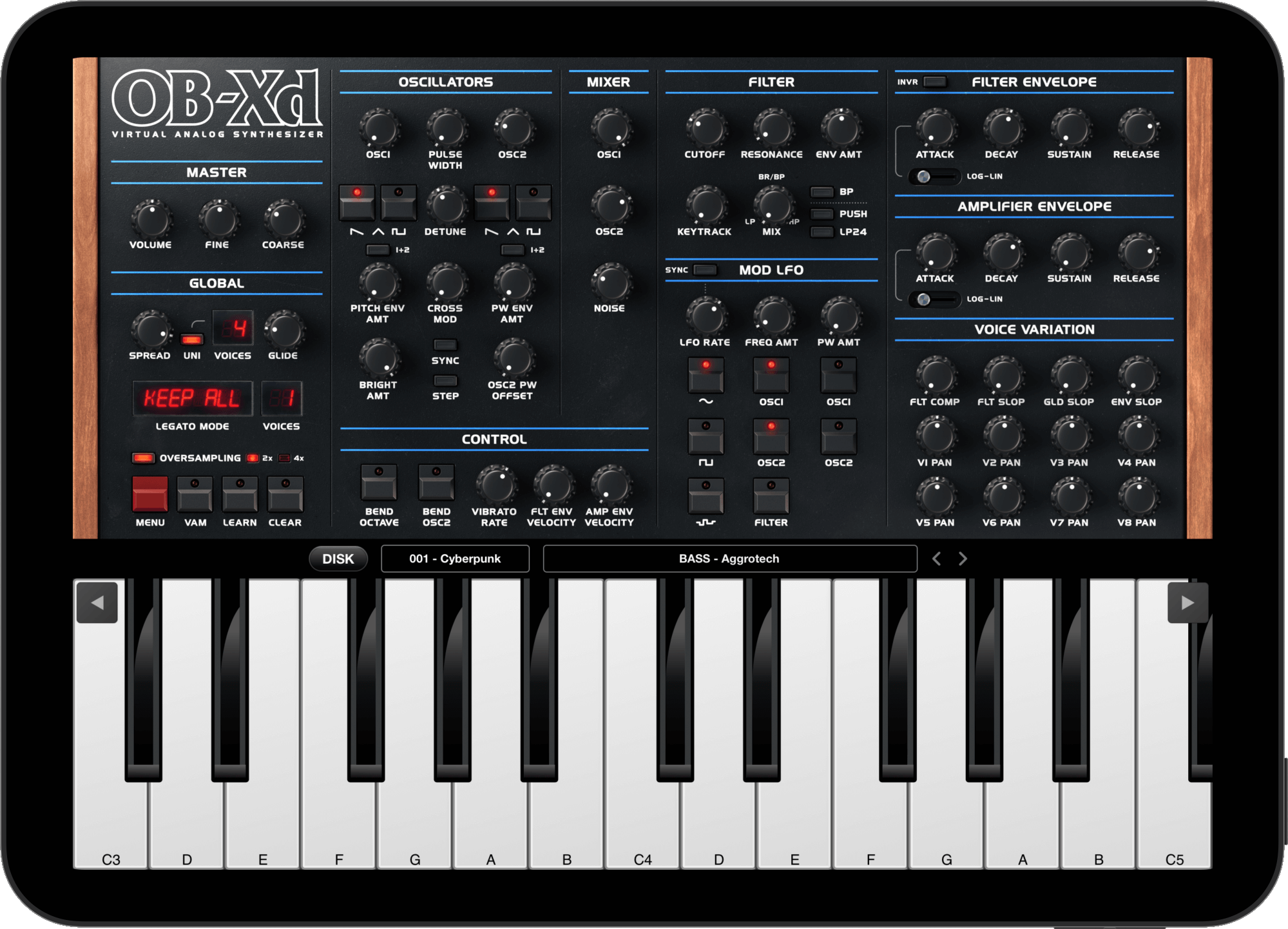Screen dimensions: 1288x929
Task: Click the V1 Pan knob
Action: [936, 436]
